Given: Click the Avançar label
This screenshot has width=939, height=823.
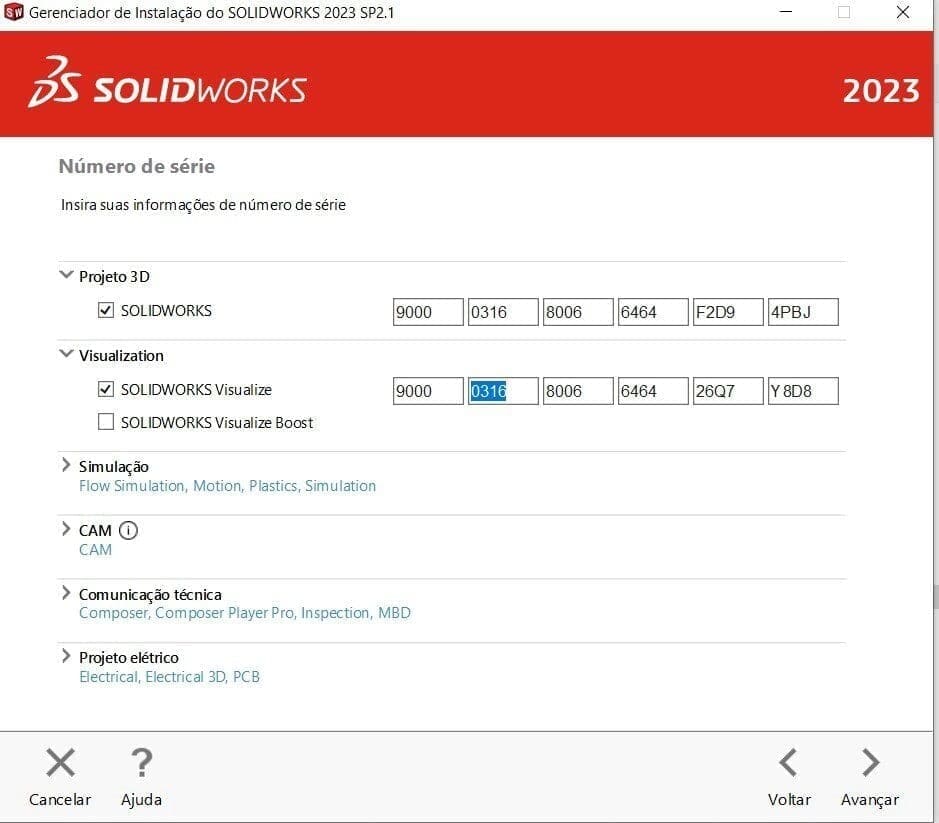Looking at the screenshot, I should coord(870,800).
